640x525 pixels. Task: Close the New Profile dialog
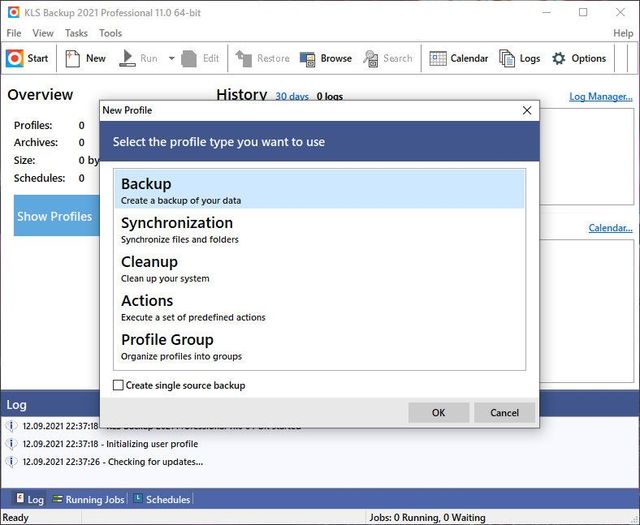coord(527,110)
